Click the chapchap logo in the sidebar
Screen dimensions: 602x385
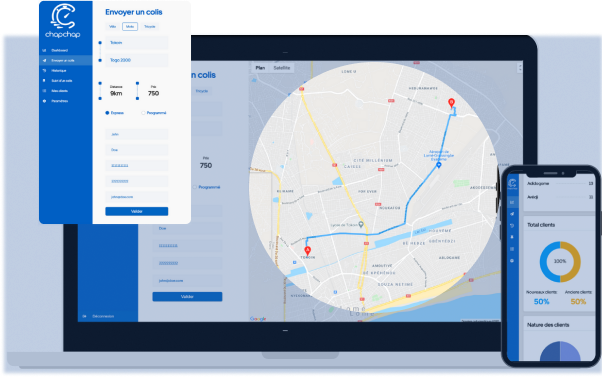click(x=63, y=21)
